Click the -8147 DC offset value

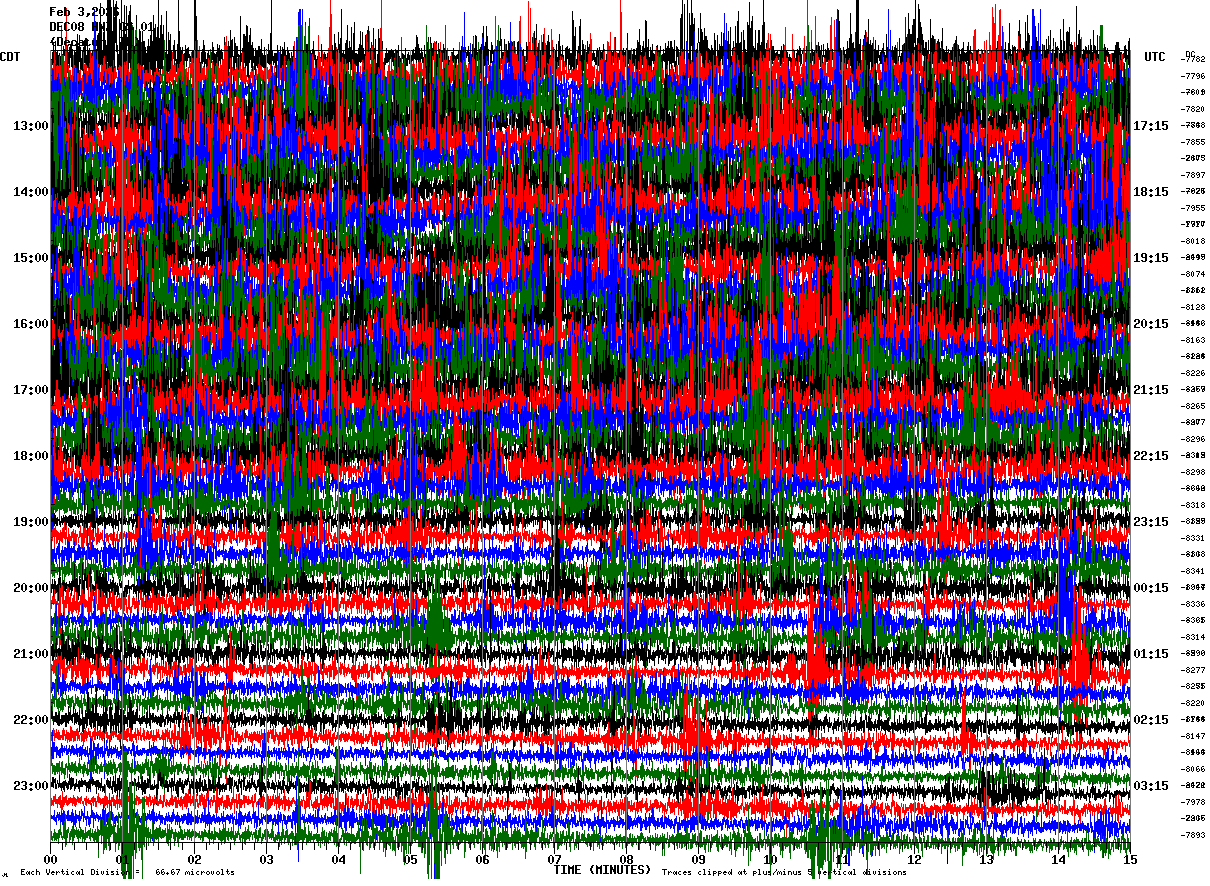(1192, 736)
